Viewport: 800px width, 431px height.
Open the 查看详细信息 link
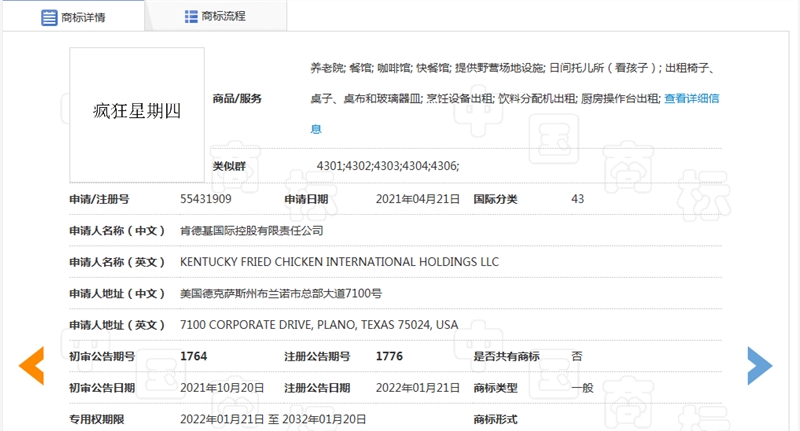pos(691,98)
